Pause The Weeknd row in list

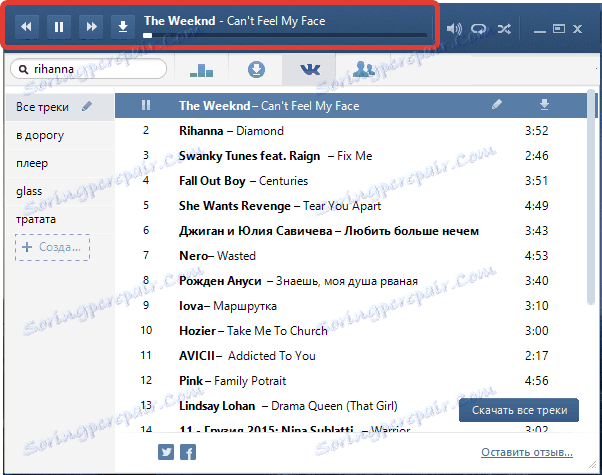[146, 105]
